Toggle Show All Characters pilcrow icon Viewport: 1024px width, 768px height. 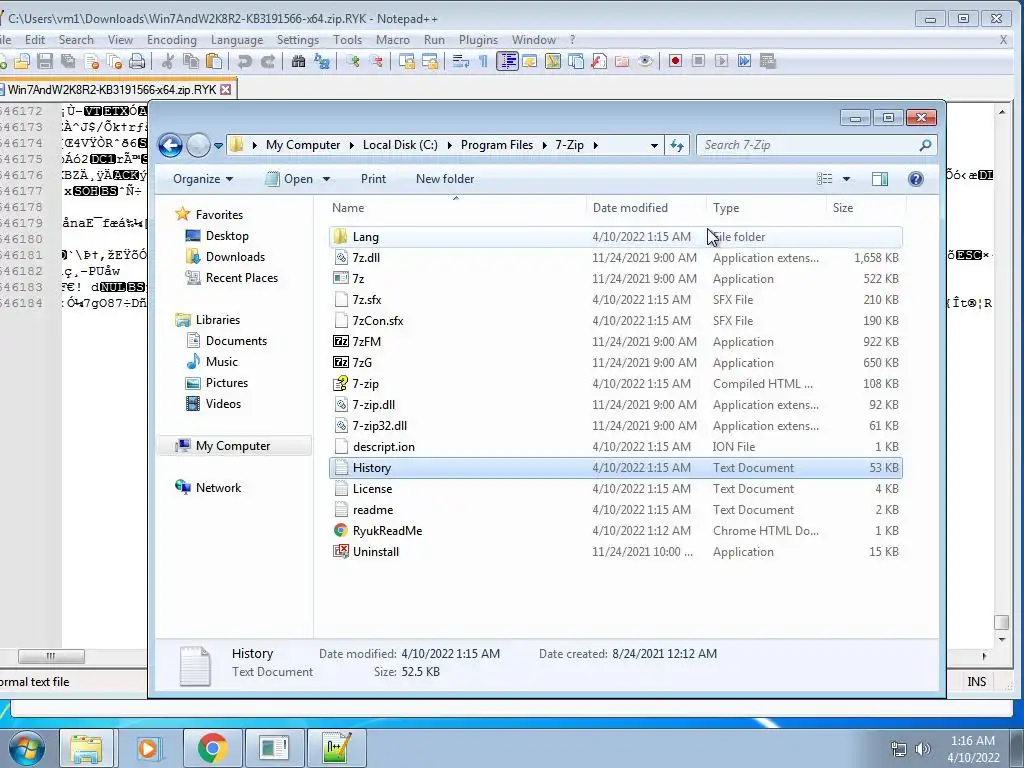click(x=483, y=61)
